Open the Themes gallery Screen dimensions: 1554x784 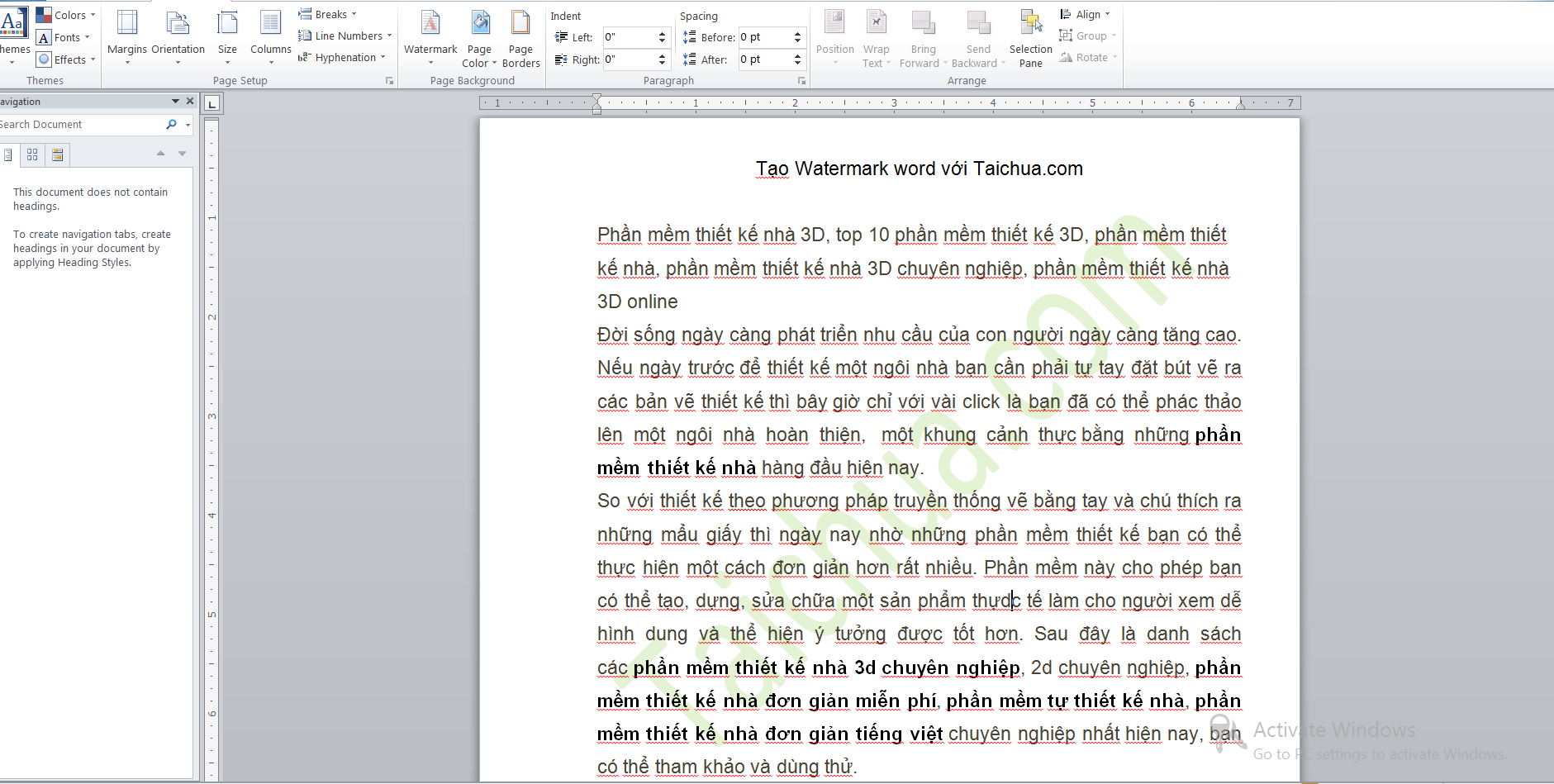(x=13, y=37)
